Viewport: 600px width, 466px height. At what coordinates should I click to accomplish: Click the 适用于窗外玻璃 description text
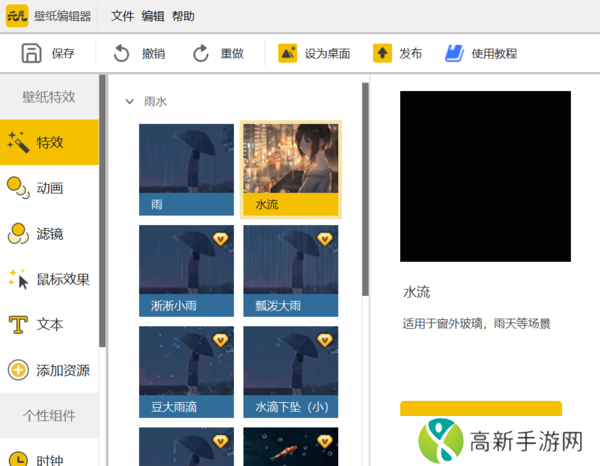(476, 324)
